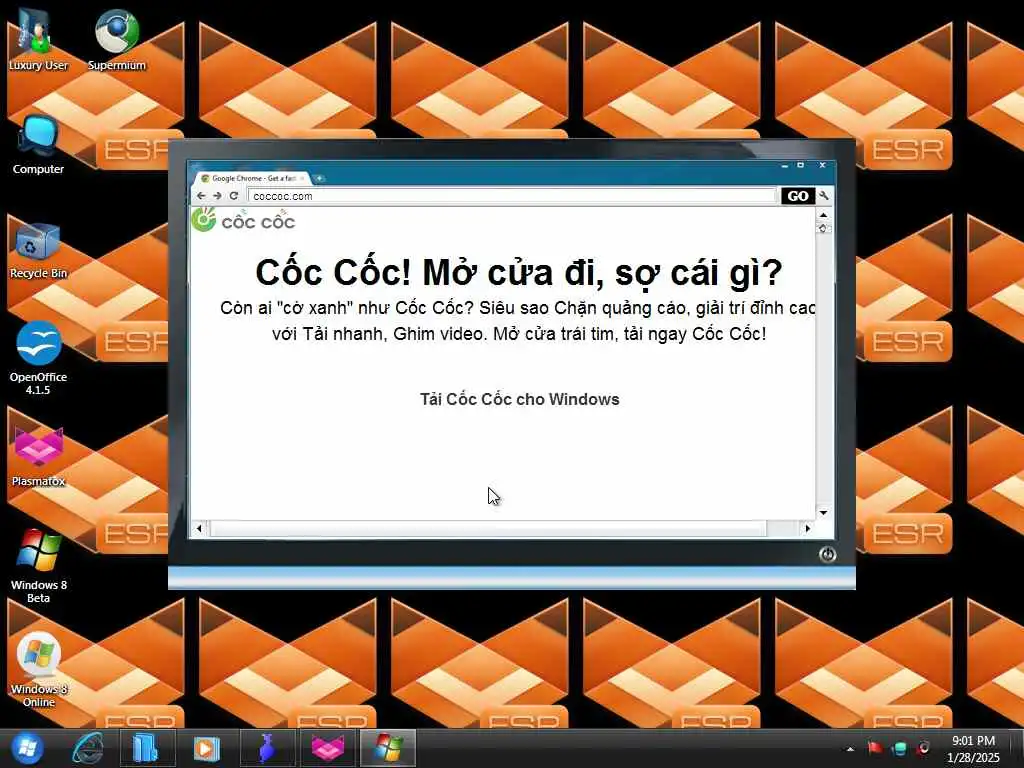Go forward using the browser forward arrow
The width and height of the screenshot is (1024, 768).
217,196
